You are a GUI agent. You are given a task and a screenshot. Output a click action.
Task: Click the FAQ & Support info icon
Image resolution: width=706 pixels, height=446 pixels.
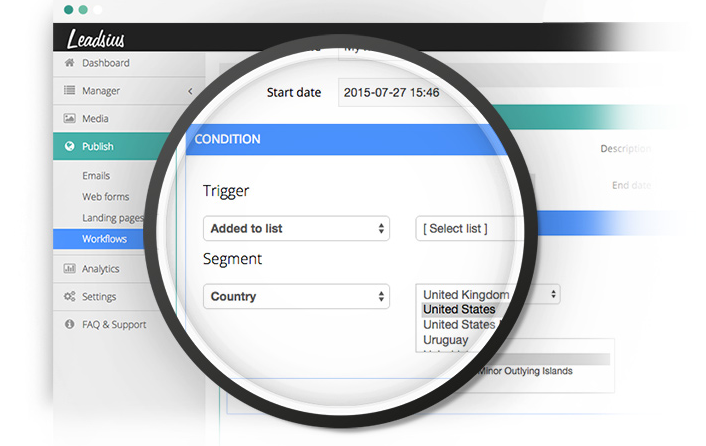pos(69,324)
